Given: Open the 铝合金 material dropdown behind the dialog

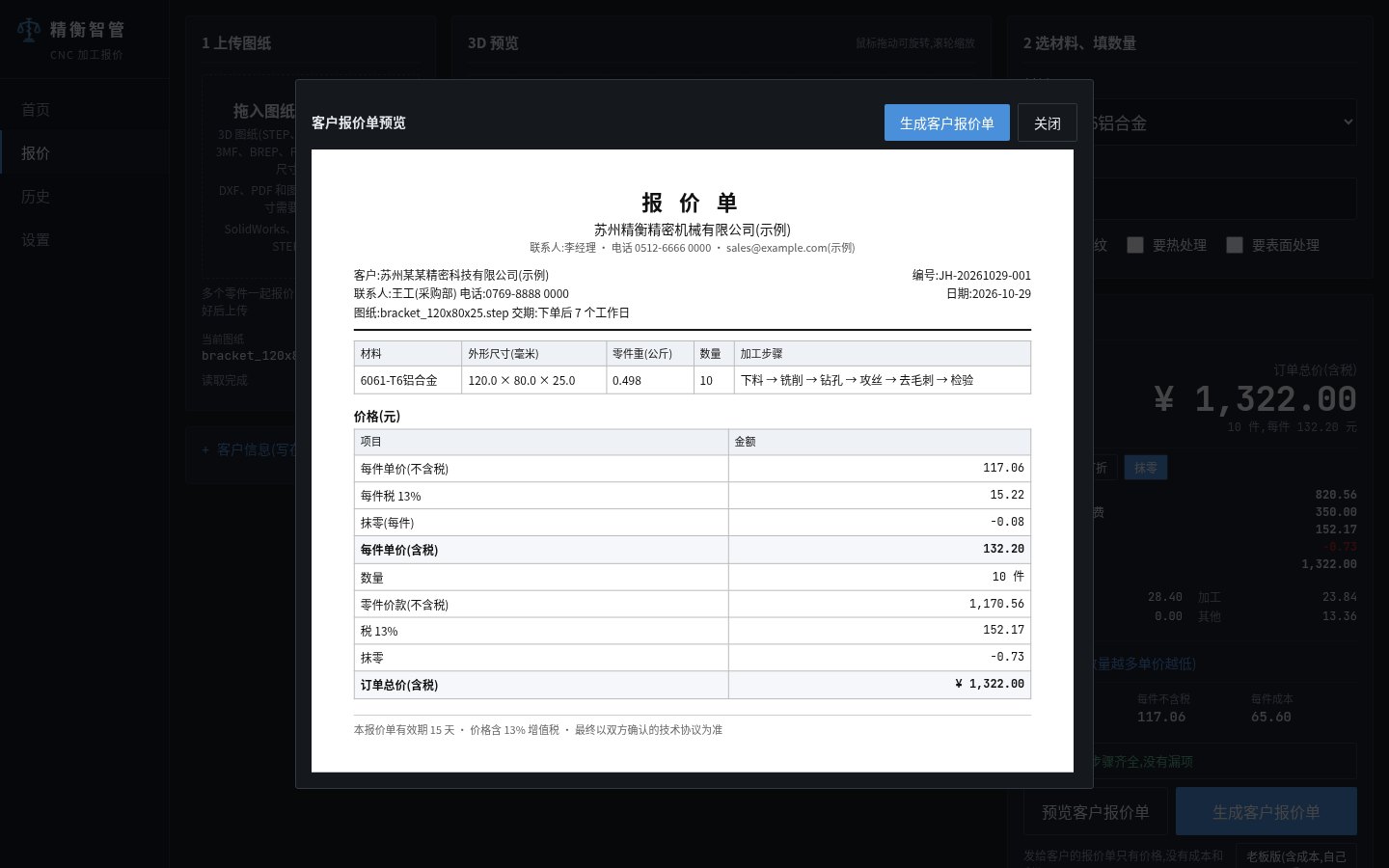Looking at the screenshot, I should pyautogui.click(x=1225, y=122).
